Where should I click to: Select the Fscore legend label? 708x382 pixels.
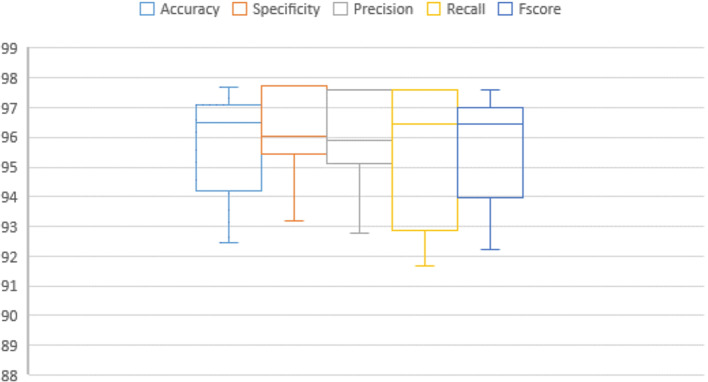click(540, 9)
